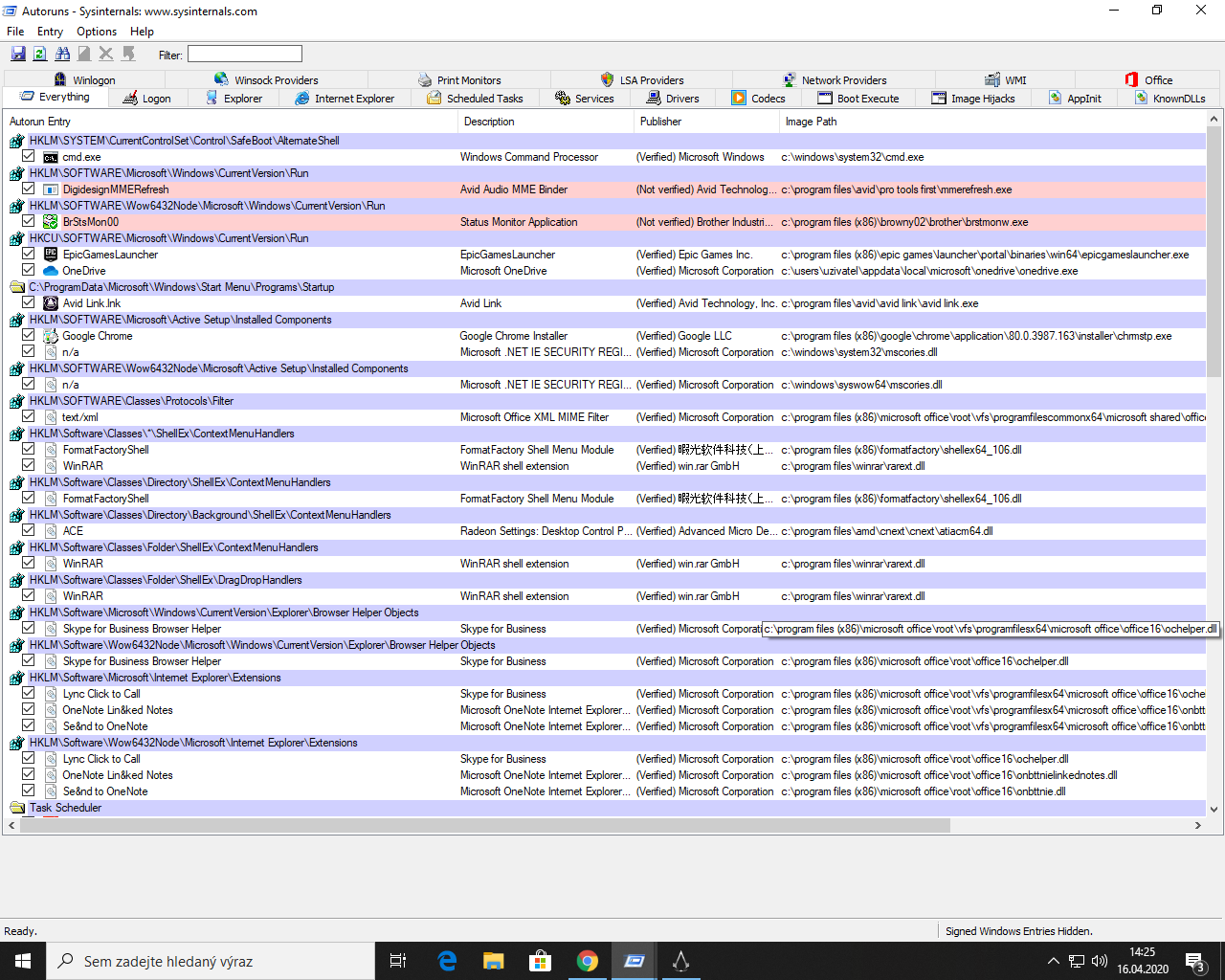
Task: Disable the EpicGamesLauncher startup entry
Action: tap(29, 255)
